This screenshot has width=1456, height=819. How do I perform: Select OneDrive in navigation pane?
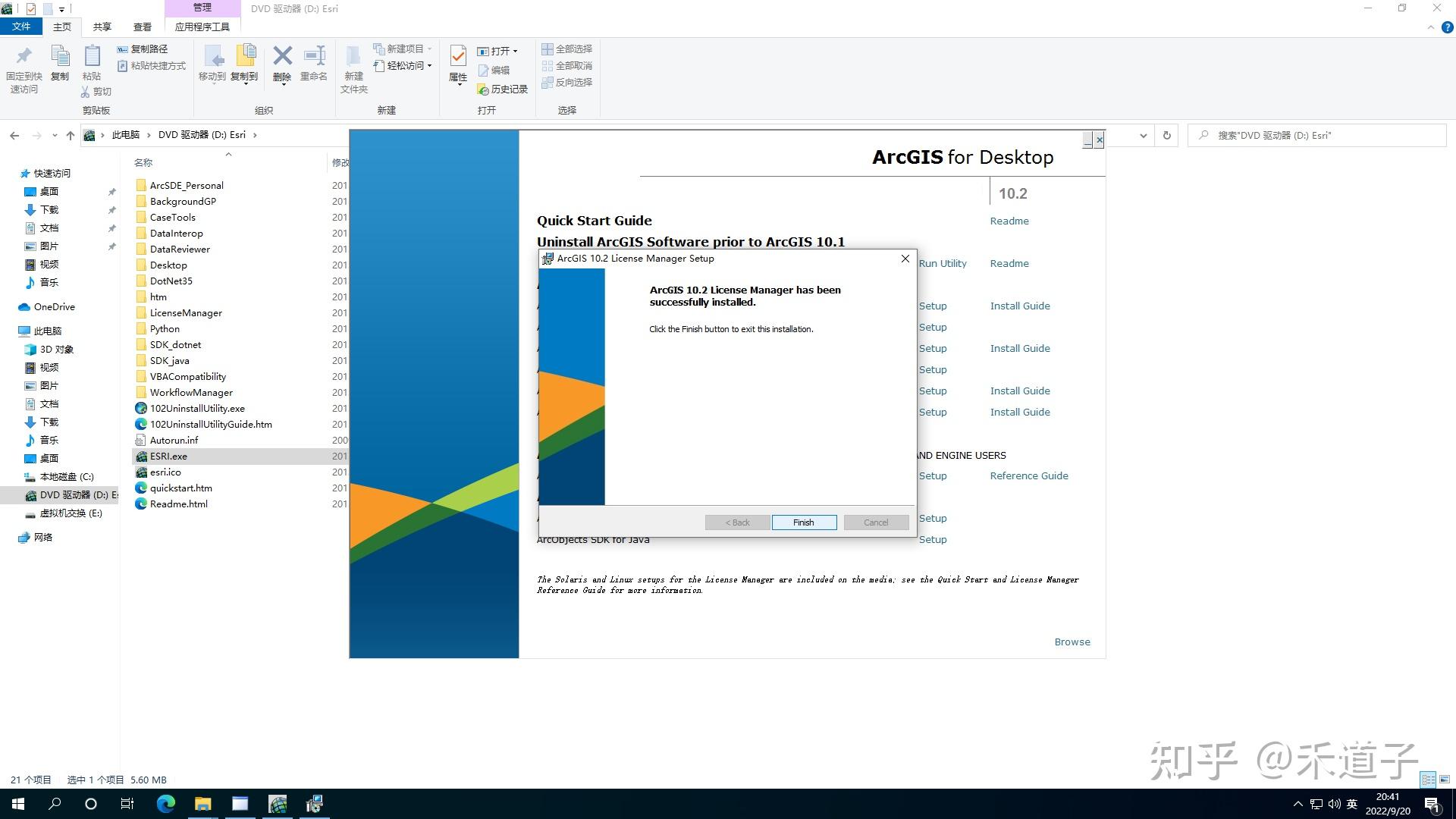[x=55, y=306]
